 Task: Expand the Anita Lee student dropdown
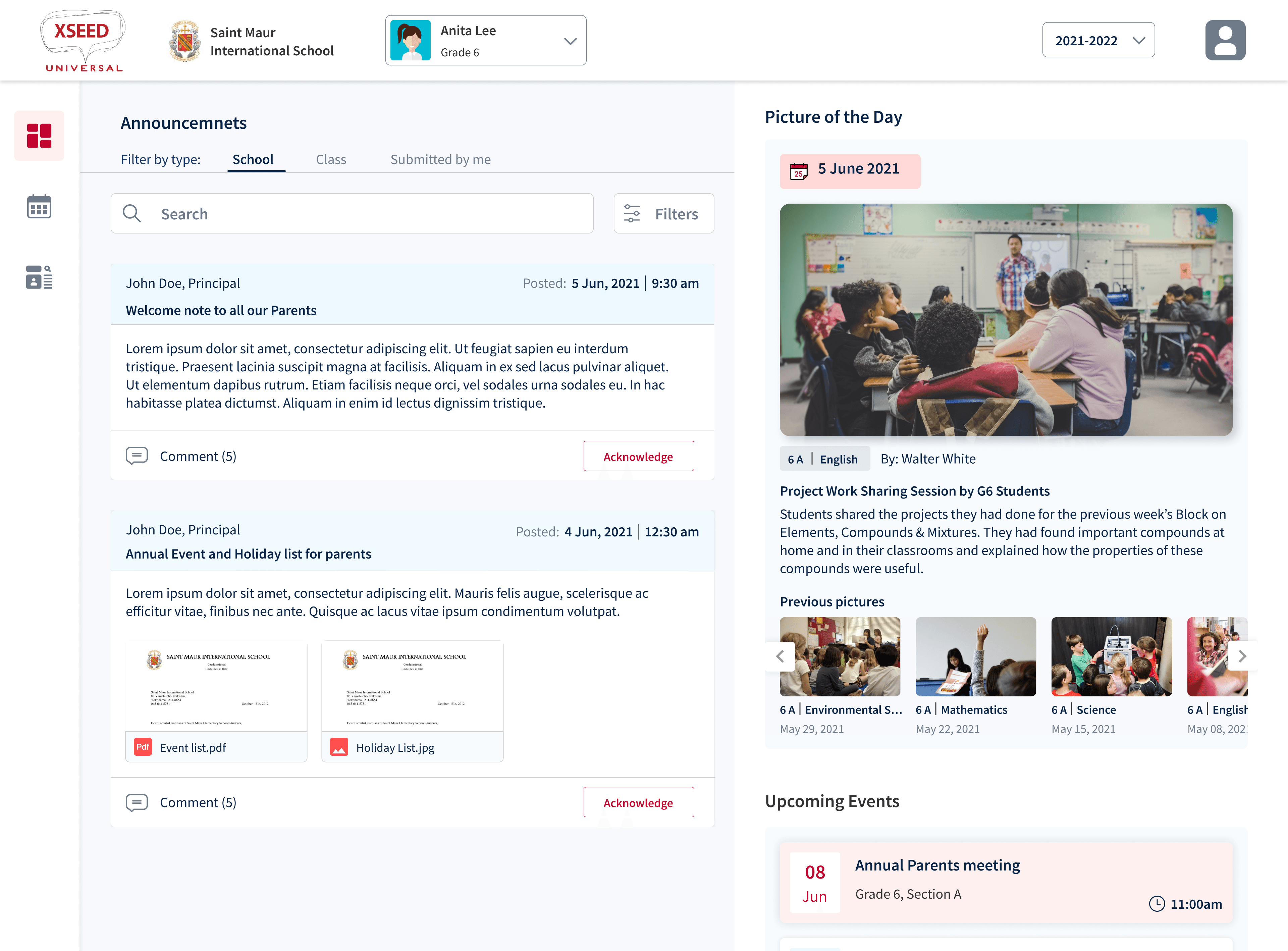coord(570,41)
